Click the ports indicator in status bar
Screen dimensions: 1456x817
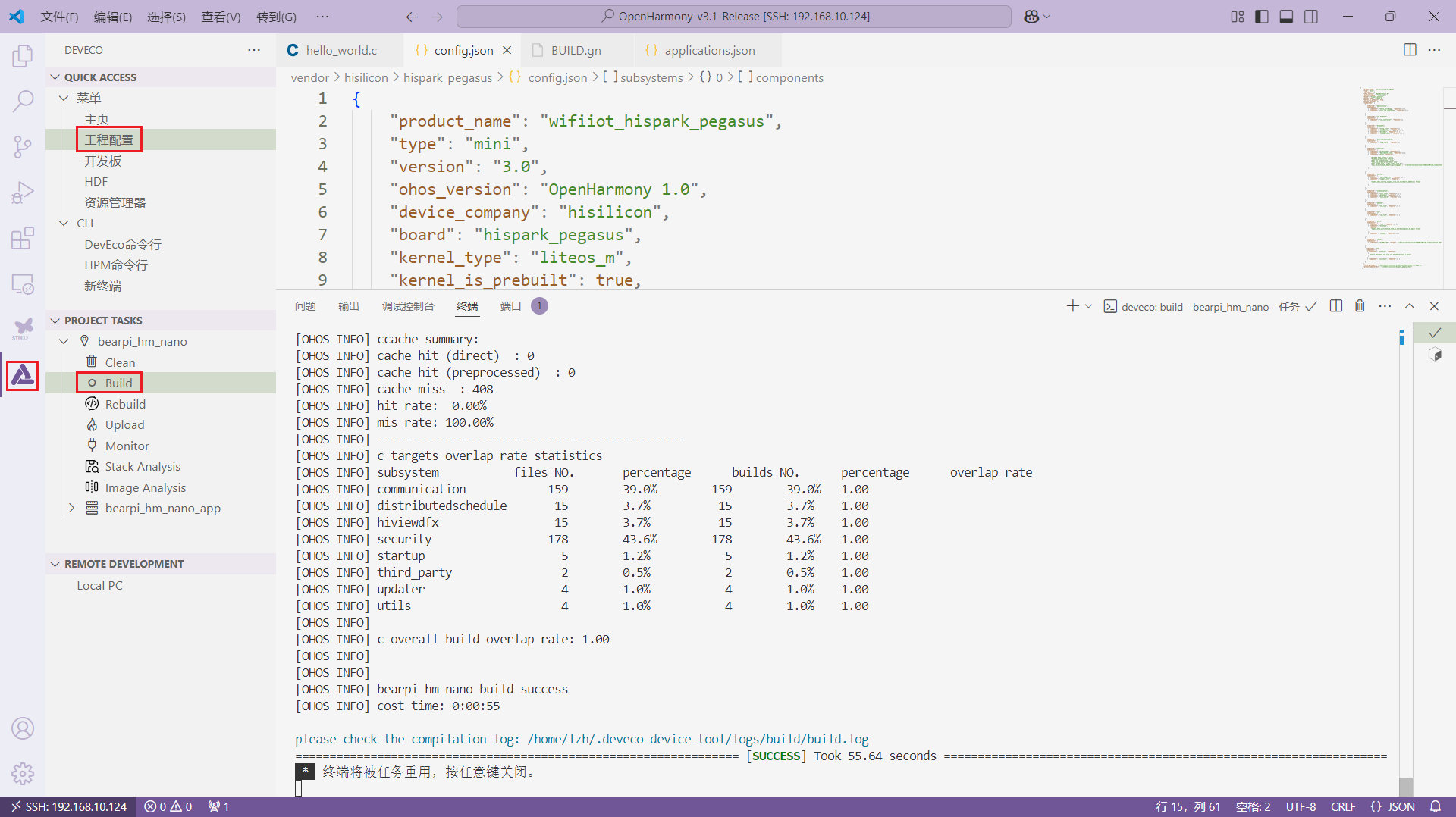coord(218,807)
